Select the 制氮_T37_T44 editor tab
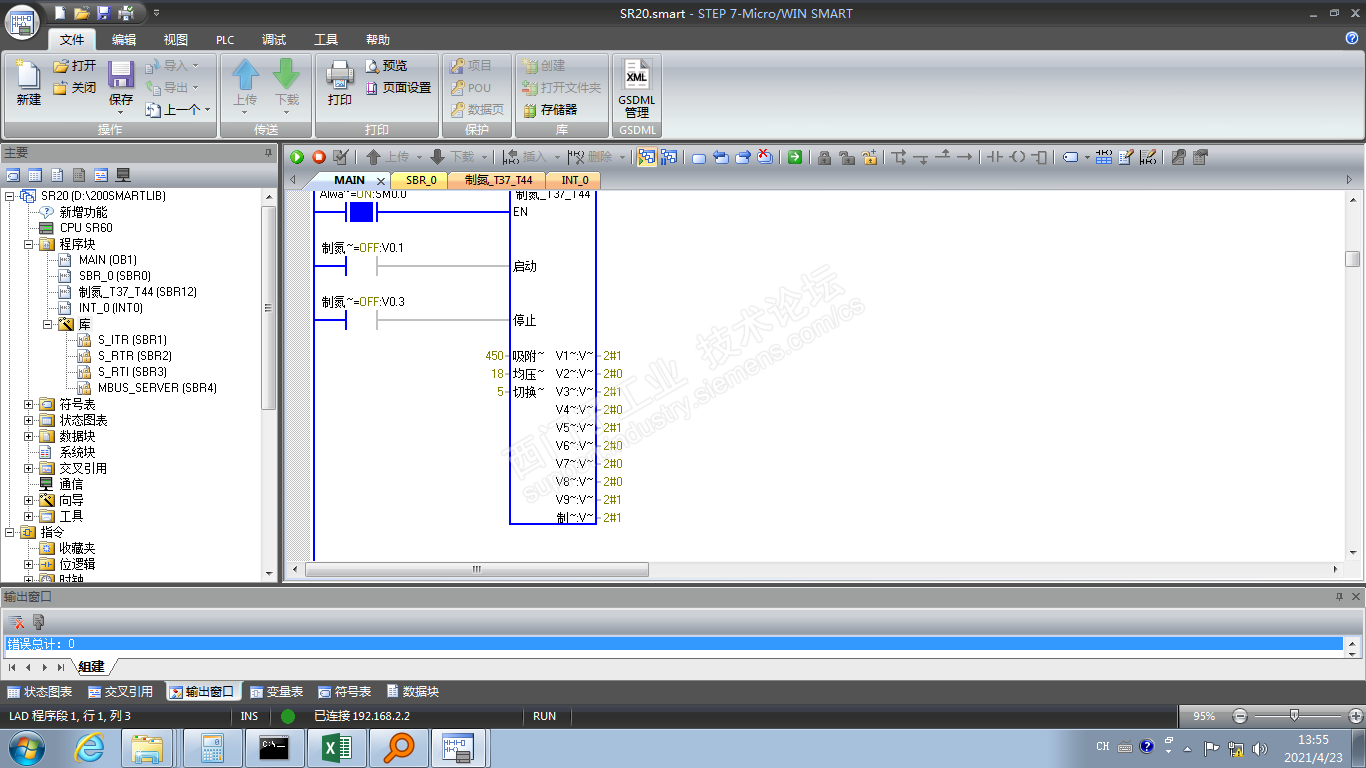This screenshot has height=768, width=1366. coord(498,180)
